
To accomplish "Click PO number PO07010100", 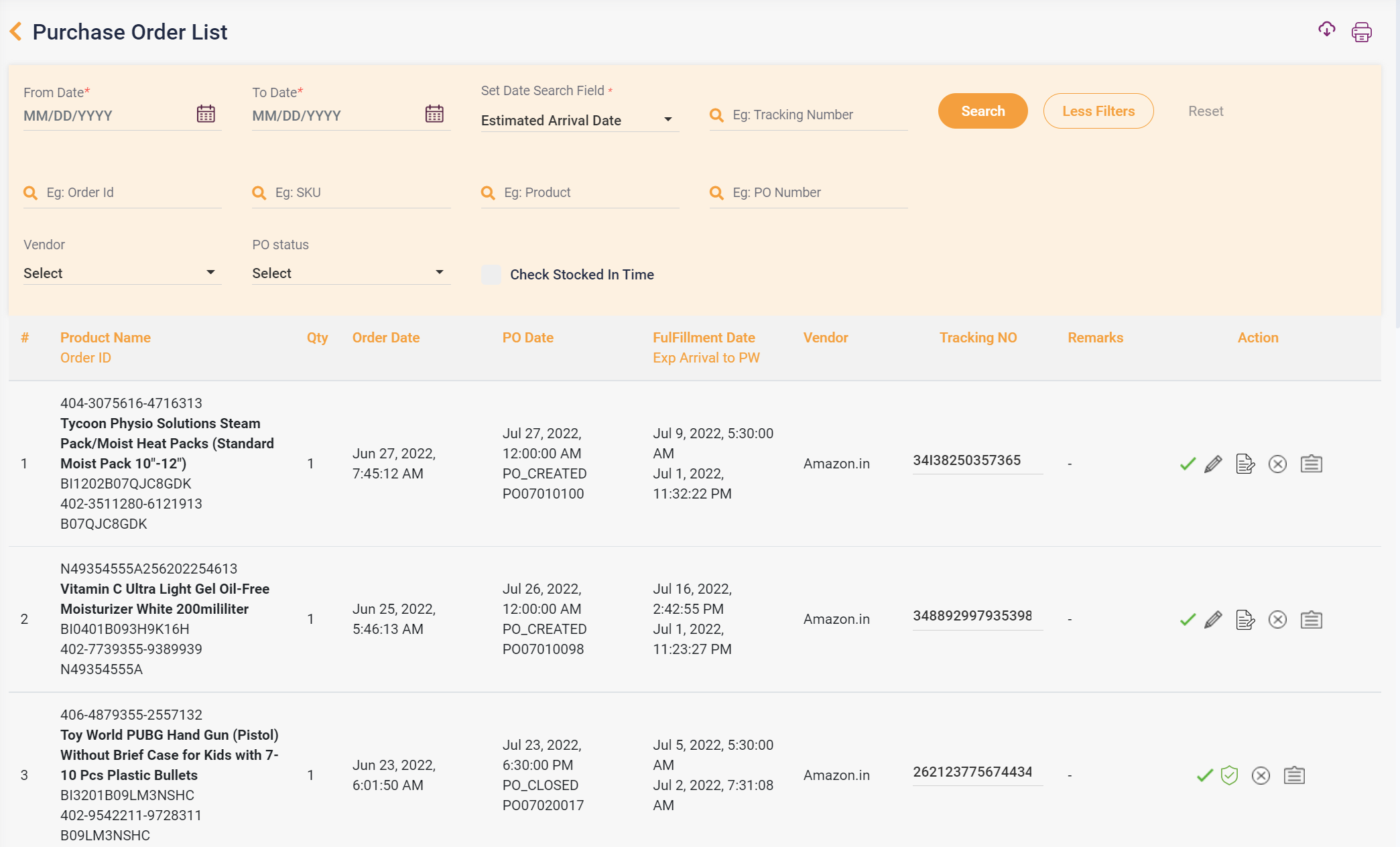I will [x=543, y=494].
